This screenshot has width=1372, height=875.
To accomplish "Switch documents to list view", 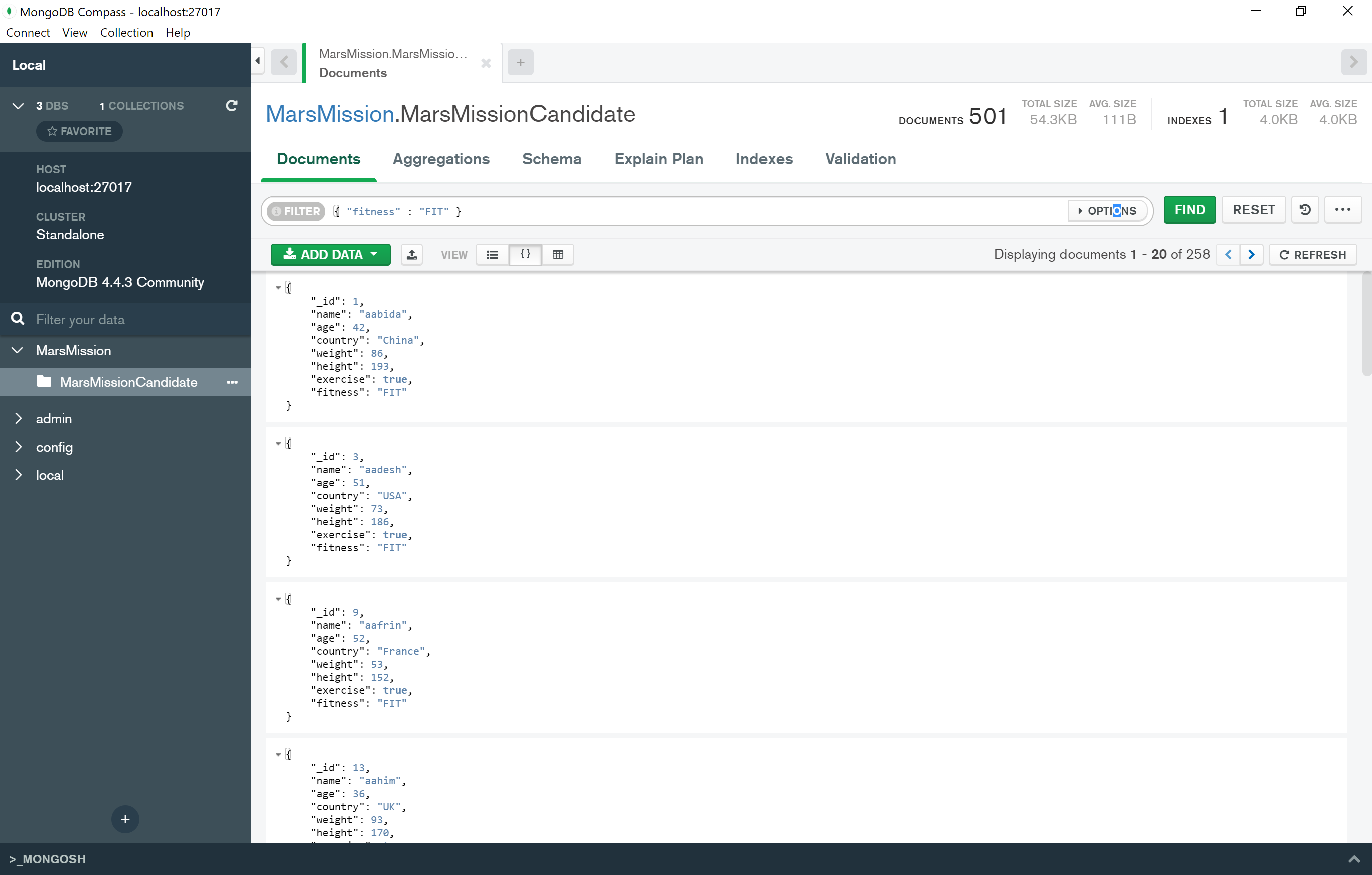I will pos(491,255).
